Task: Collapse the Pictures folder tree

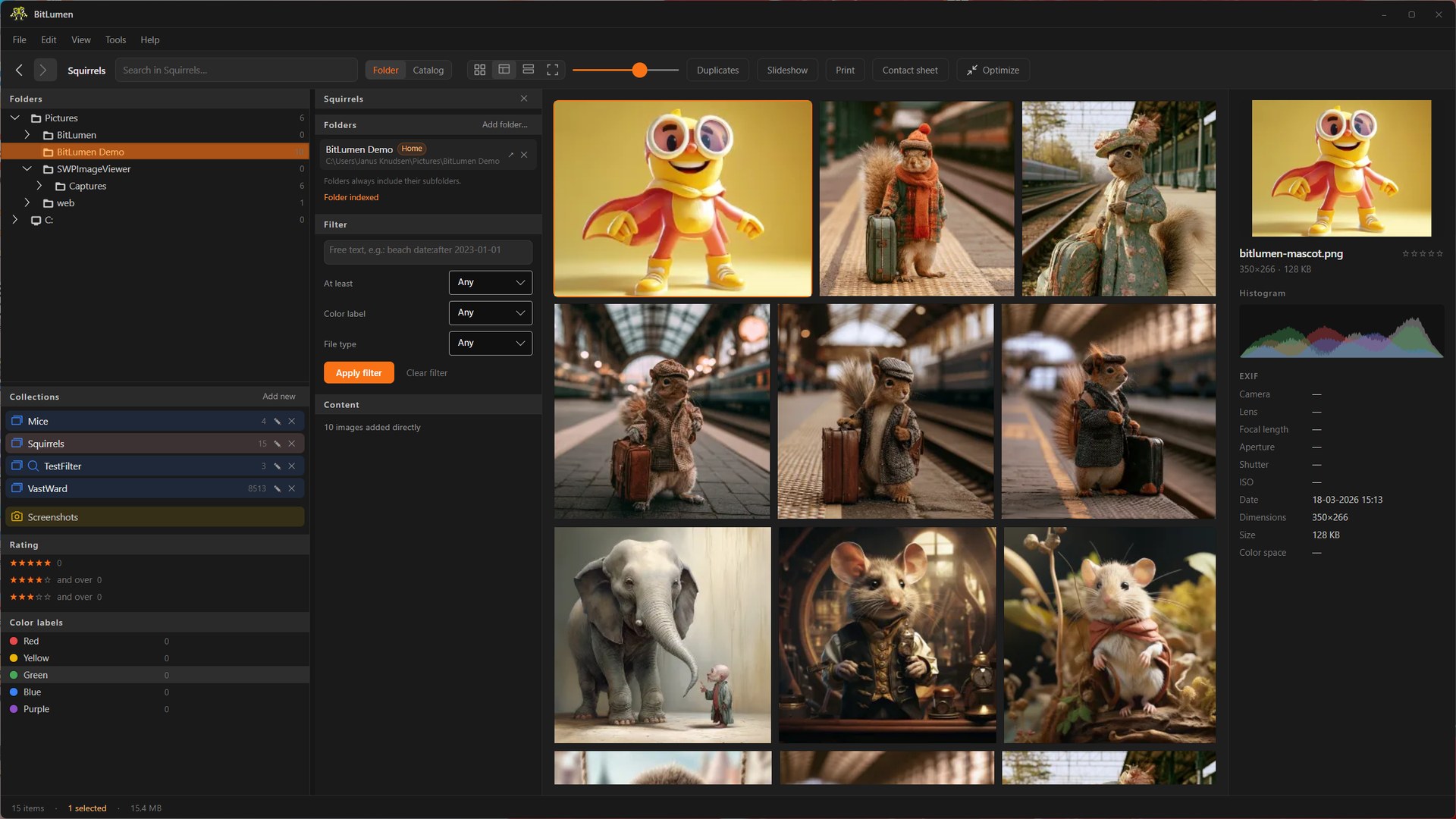Action: click(15, 118)
